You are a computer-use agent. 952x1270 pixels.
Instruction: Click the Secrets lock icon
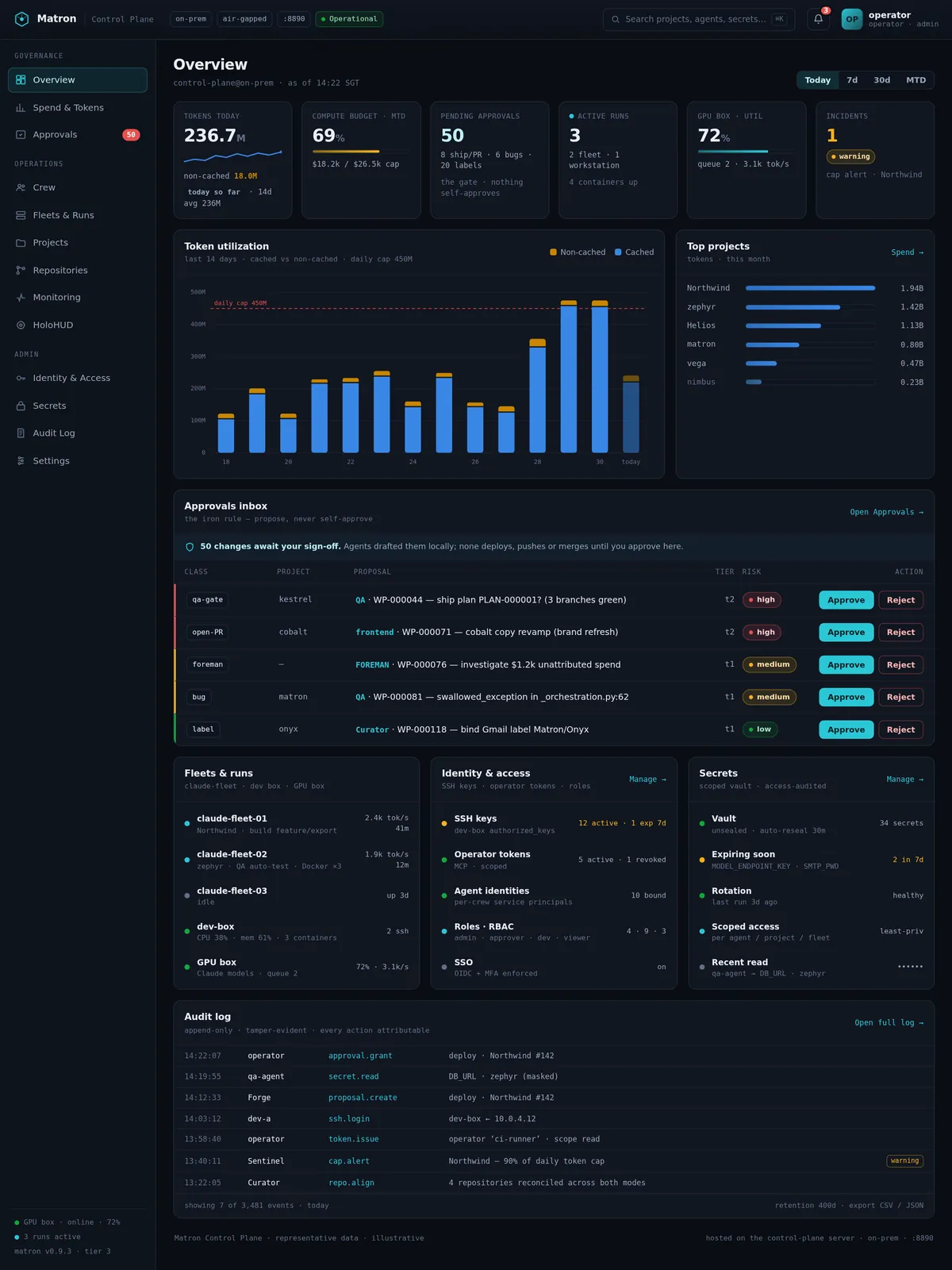pos(21,406)
